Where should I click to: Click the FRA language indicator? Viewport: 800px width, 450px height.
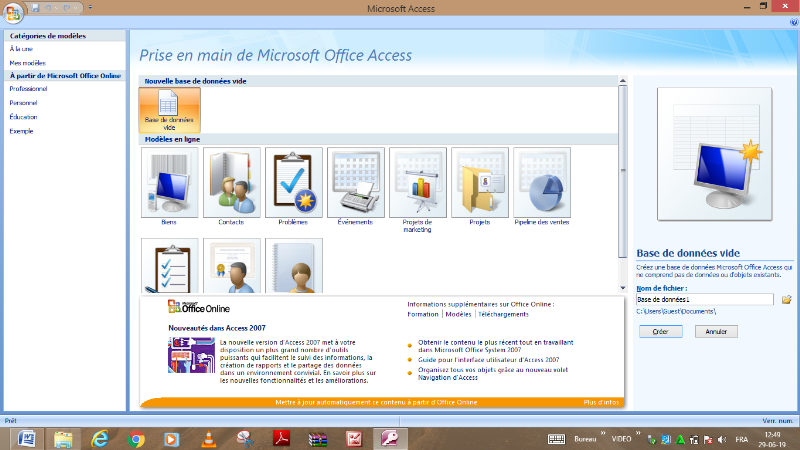click(x=741, y=439)
